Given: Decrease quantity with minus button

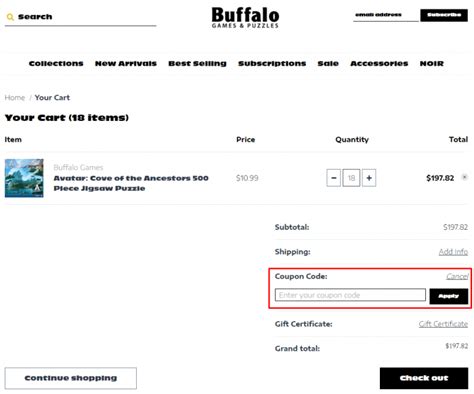Looking at the screenshot, I should tap(333, 178).
